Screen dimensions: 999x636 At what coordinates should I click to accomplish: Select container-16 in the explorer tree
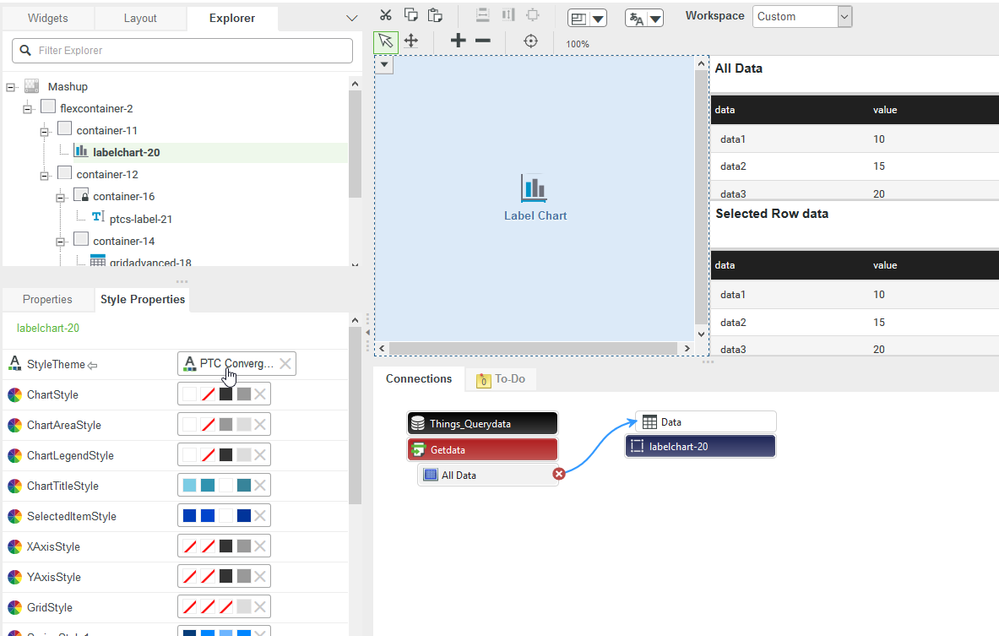(x=124, y=196)
